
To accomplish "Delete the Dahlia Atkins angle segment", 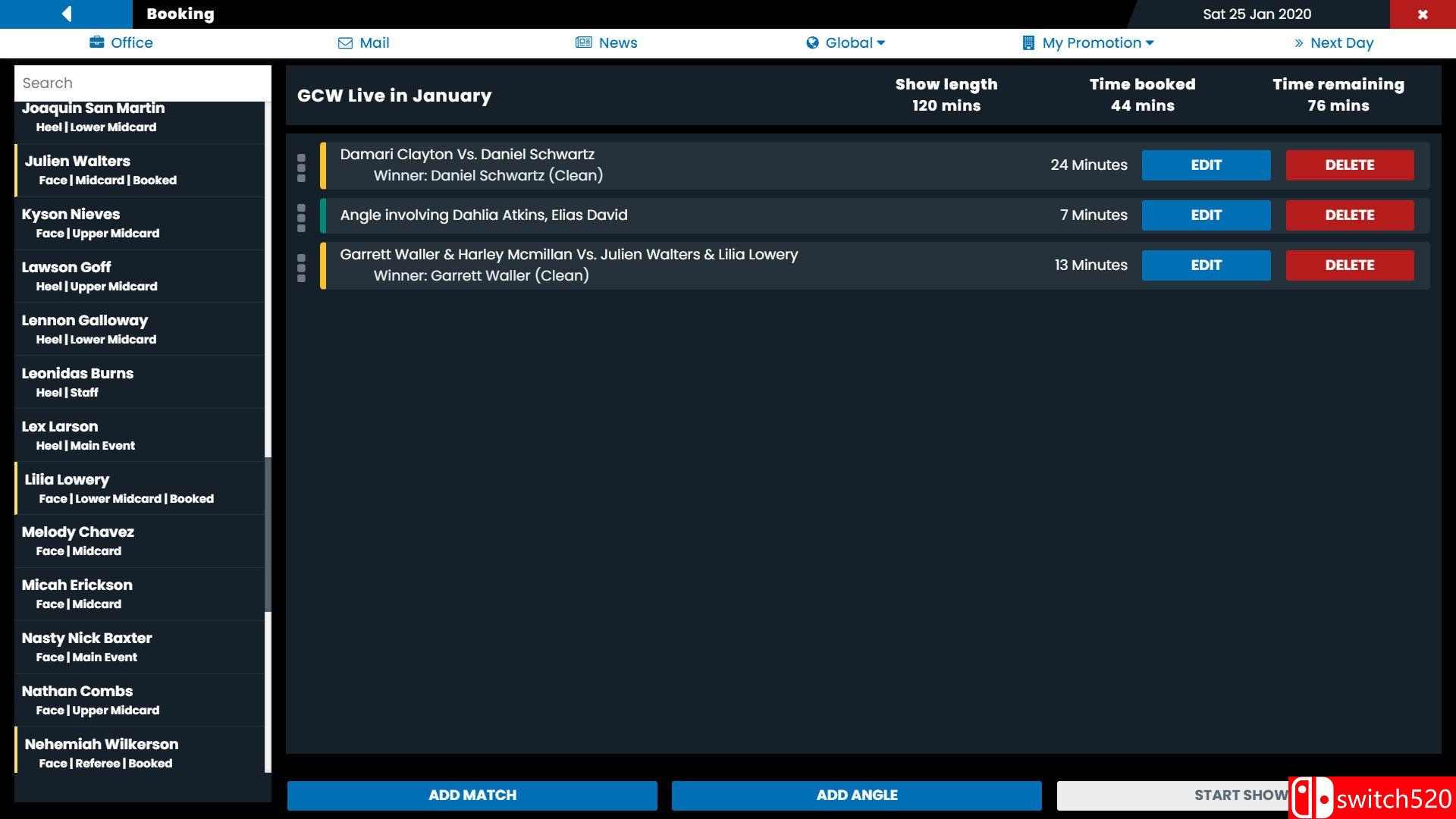I will tap(1349, 215).
